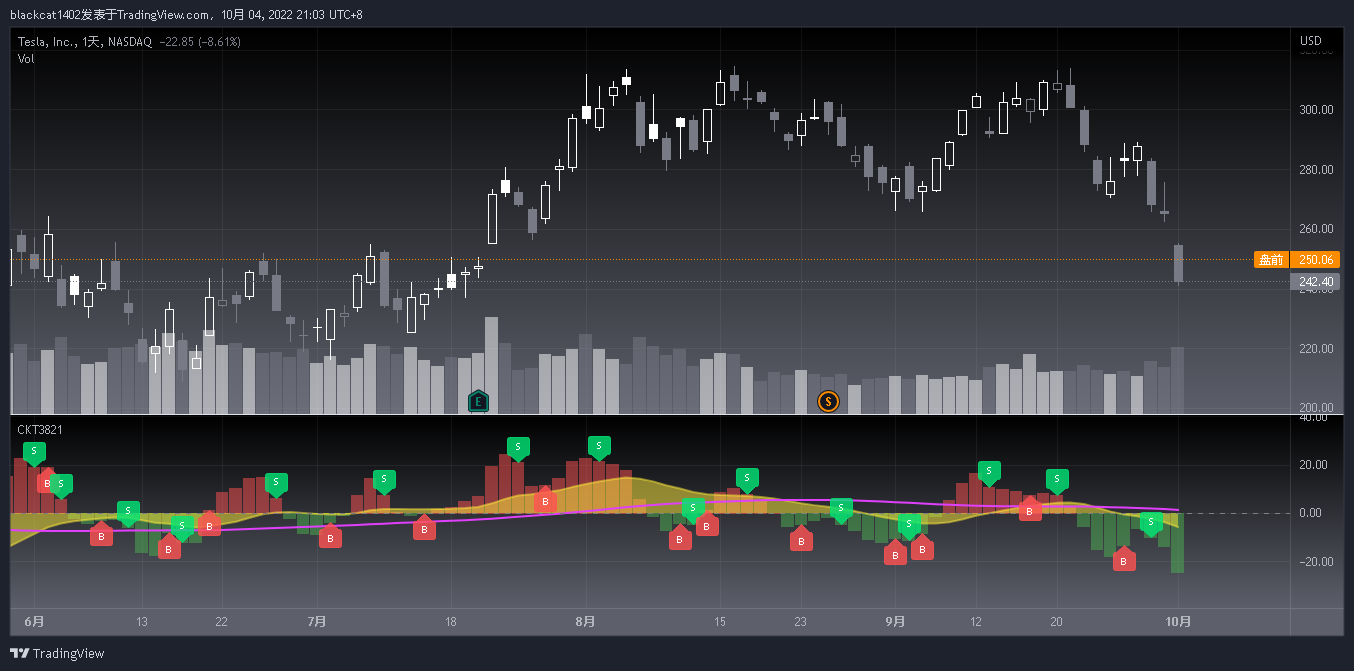Click the 23 date axis label
The width and height of the screenshot is (1354, 671).
coord(800,622)
